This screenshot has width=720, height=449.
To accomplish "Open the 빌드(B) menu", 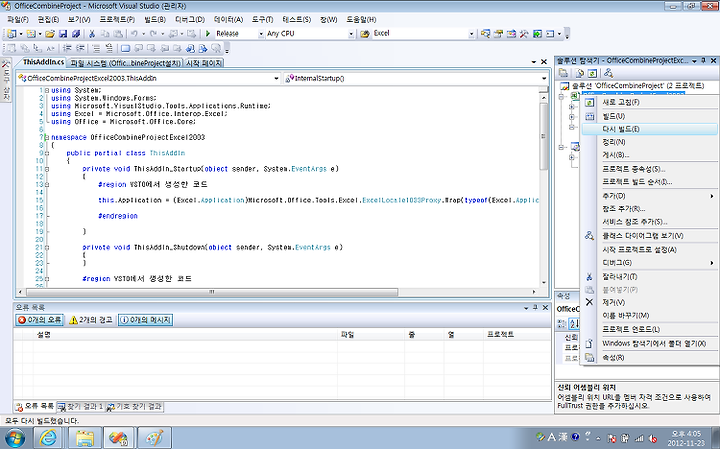I will click(x=155, y=20).
